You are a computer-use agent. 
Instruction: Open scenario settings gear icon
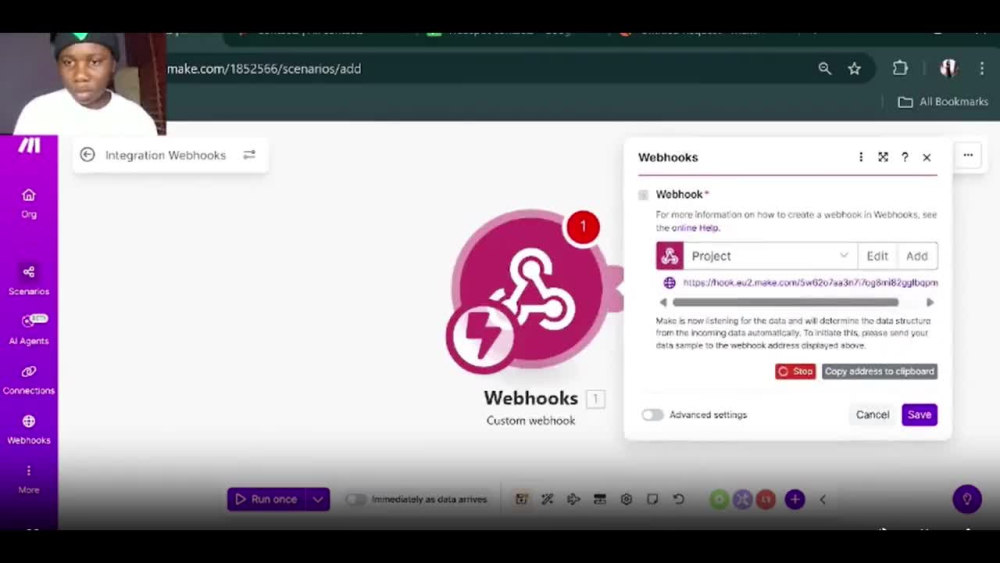coord(626,499)
